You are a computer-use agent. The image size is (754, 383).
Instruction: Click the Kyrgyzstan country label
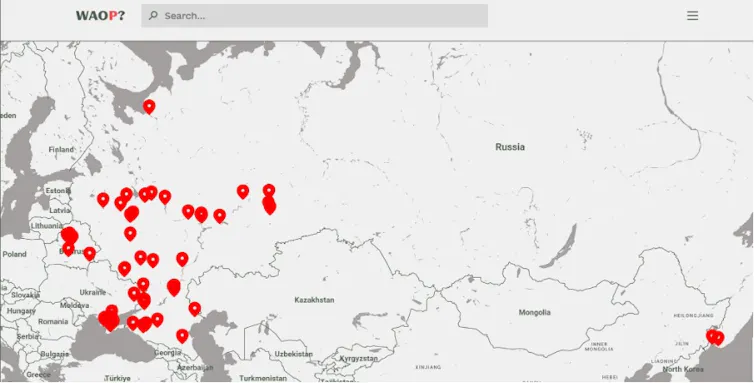tap(359, 358)
